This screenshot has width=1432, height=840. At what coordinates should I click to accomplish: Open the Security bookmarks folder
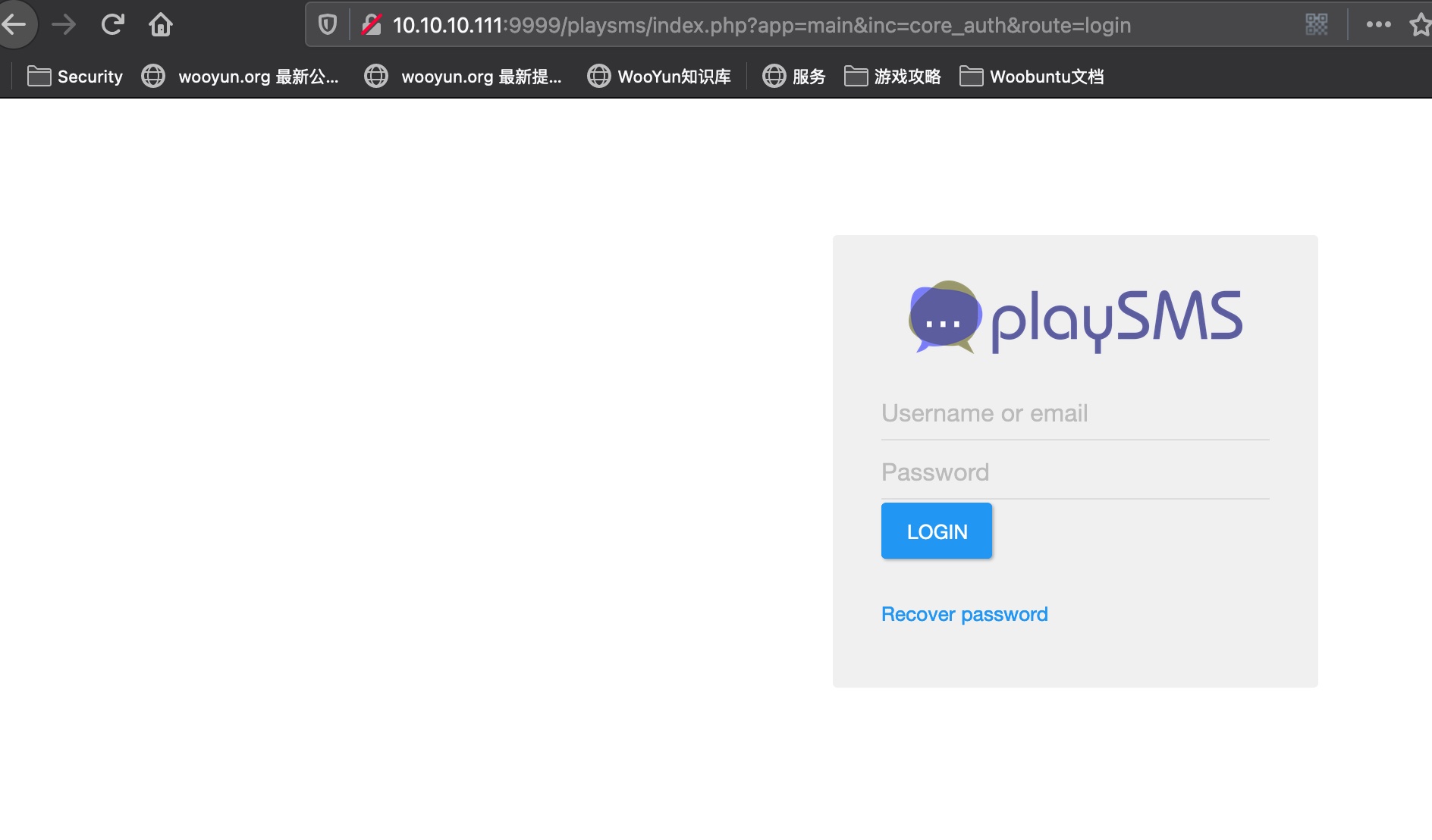tap(75, 77)
